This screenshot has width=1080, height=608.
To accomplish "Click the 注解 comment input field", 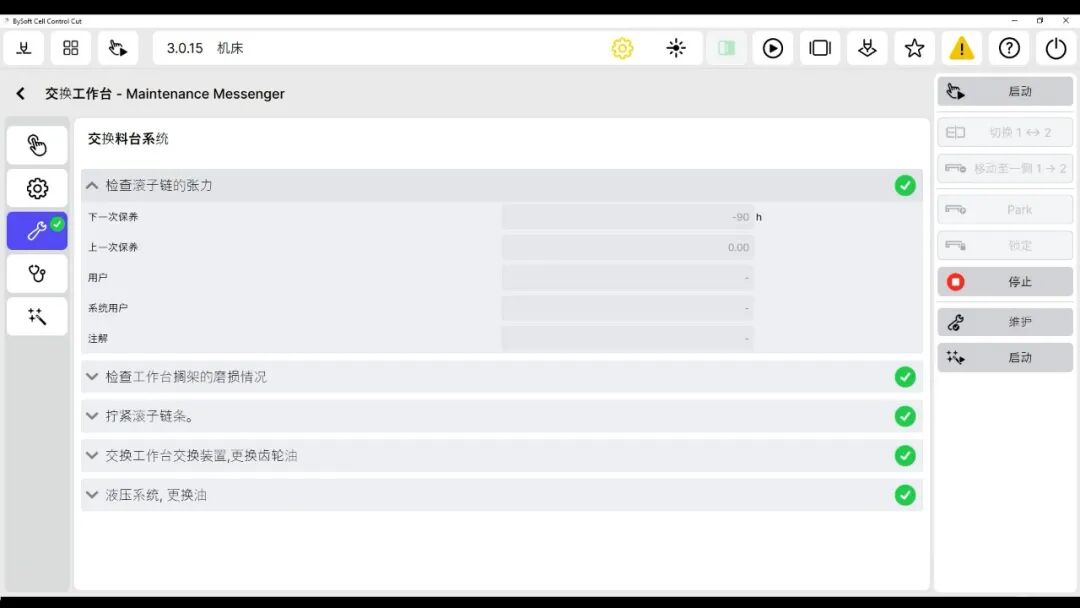I will pyautogui.click(x=627, y=339).
